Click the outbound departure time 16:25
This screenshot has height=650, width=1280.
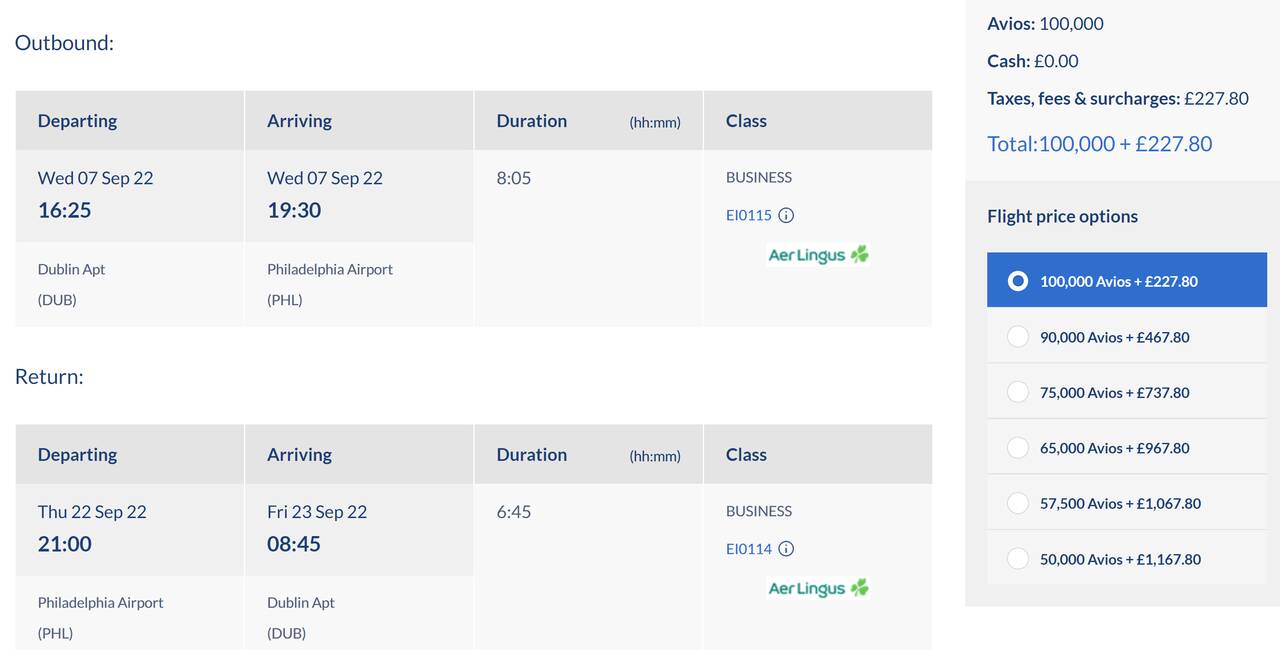[65, 210]
